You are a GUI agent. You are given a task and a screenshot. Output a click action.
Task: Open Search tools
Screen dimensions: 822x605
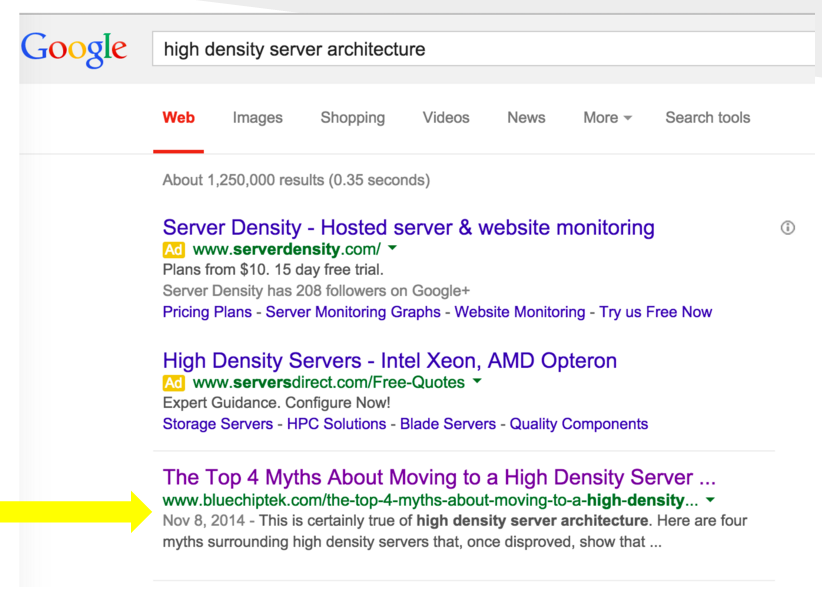coord(708,117)
